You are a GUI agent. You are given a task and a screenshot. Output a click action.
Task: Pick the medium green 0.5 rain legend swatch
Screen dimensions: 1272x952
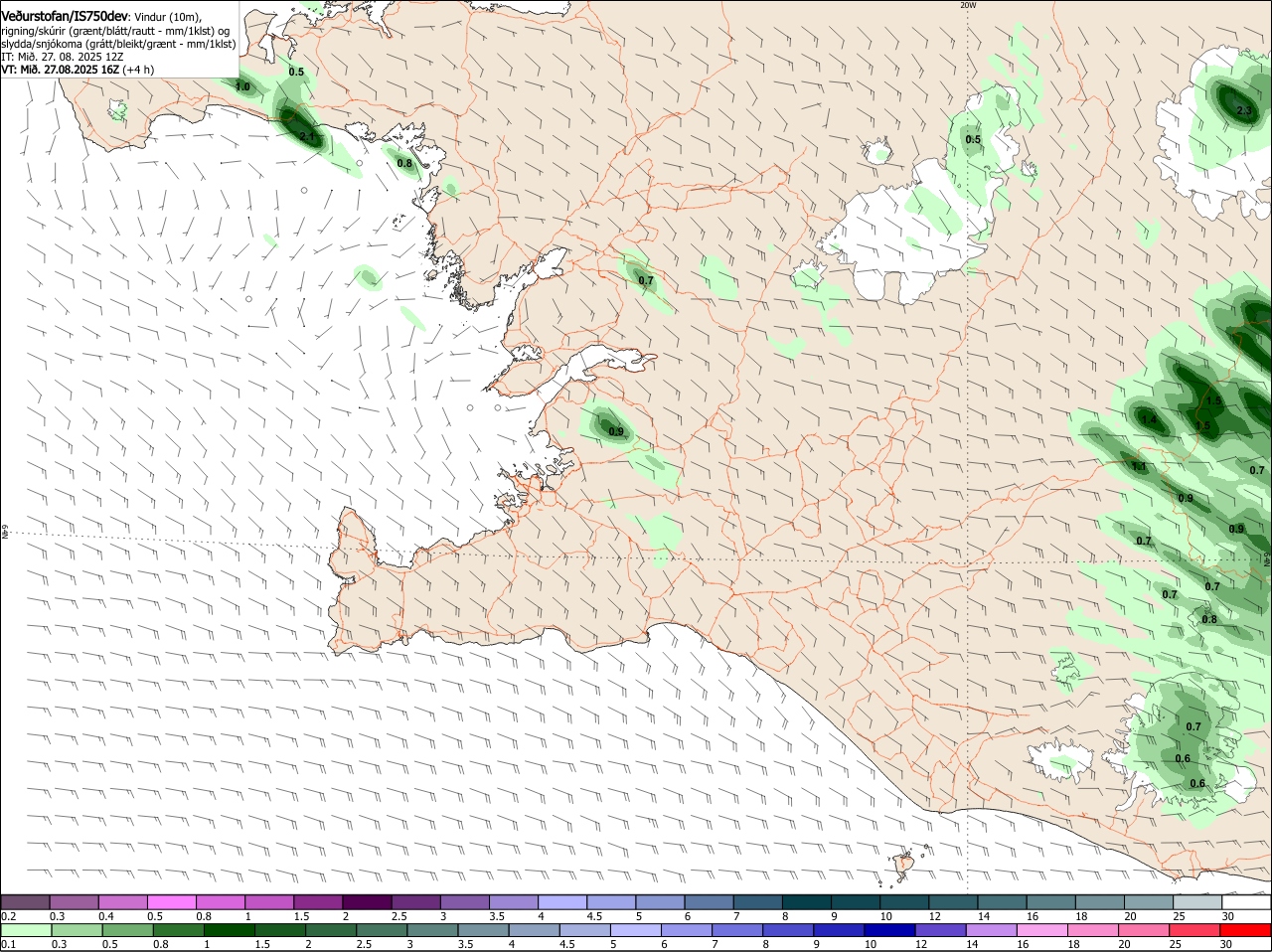pyautogui.click(x=127, y=930)
